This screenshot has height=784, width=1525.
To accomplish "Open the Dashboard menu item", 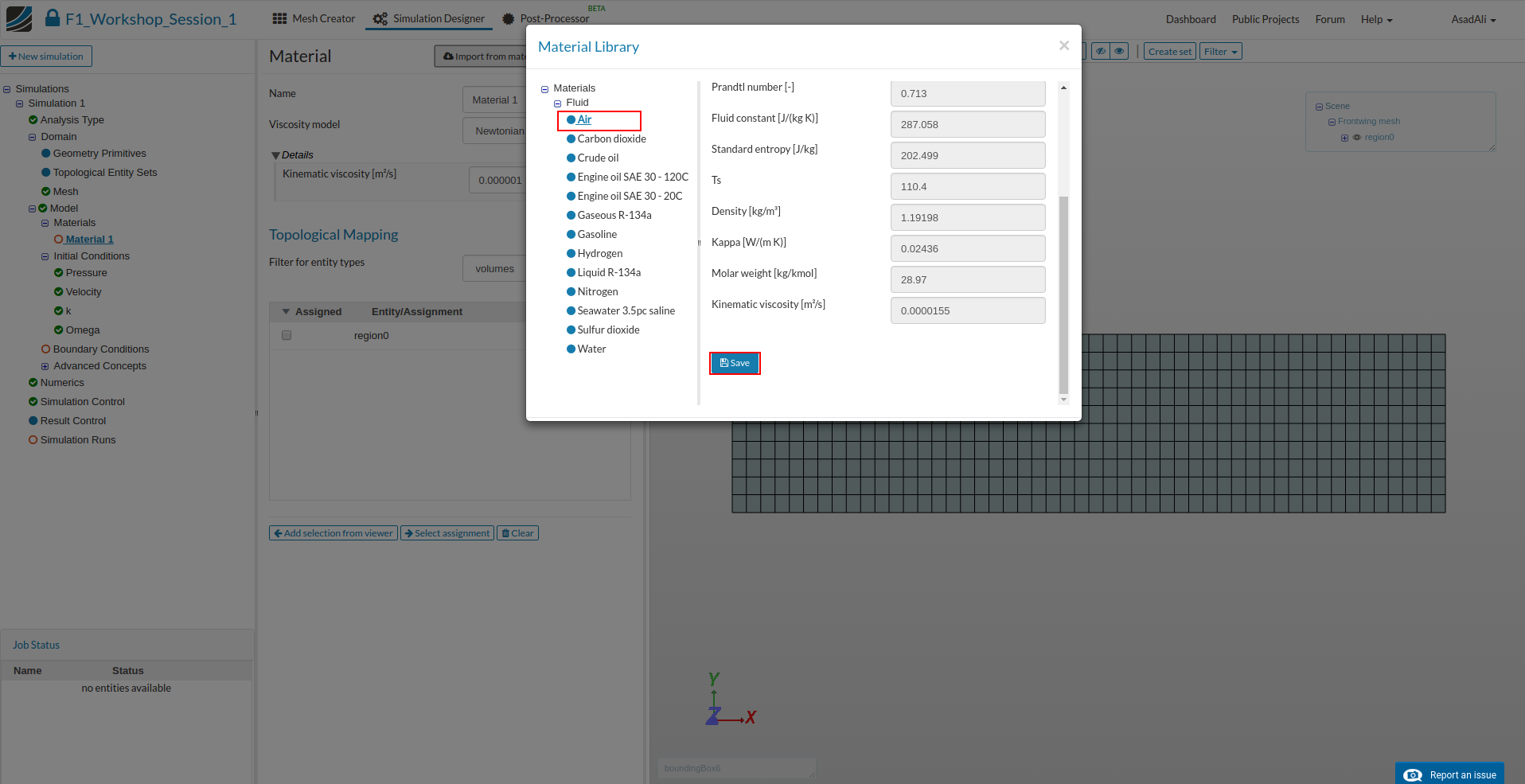I will [1191, 19].
